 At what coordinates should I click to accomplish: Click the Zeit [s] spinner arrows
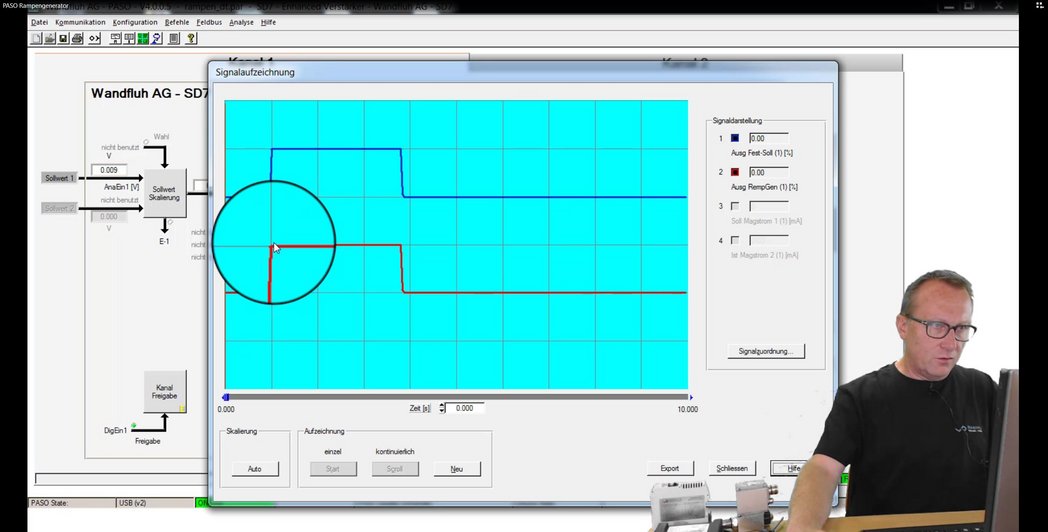click(441, 408)
